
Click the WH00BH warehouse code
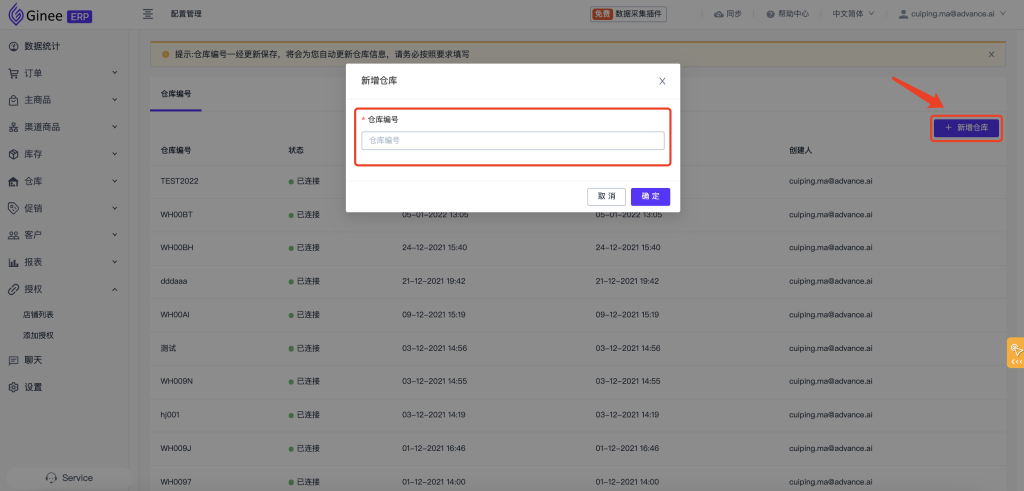tap(176, 248)
